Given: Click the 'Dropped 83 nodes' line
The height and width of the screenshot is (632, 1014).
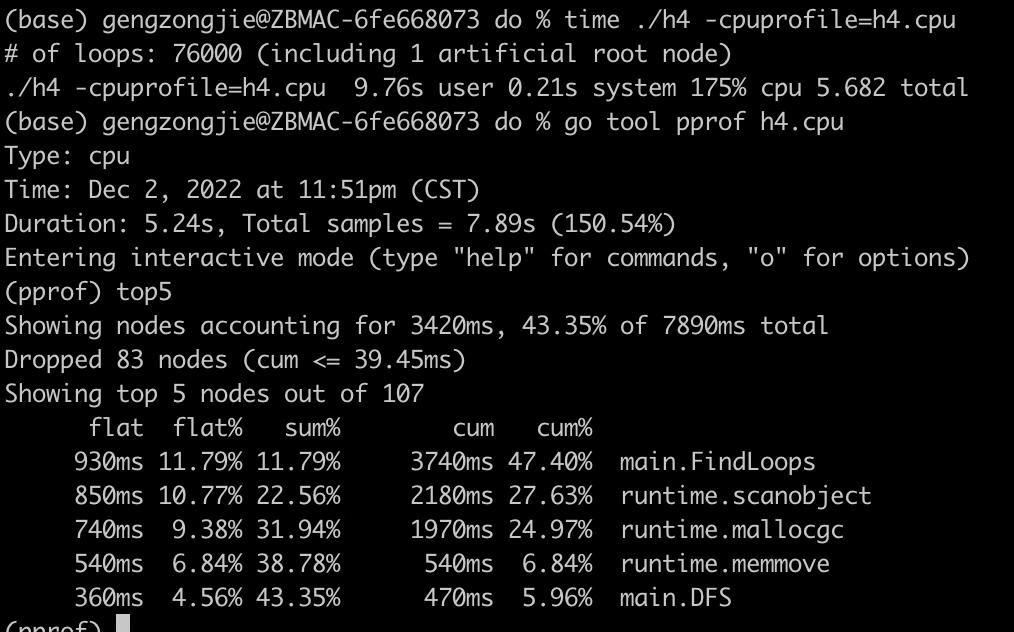Looking at the screenshot, I should pos(234,360).
